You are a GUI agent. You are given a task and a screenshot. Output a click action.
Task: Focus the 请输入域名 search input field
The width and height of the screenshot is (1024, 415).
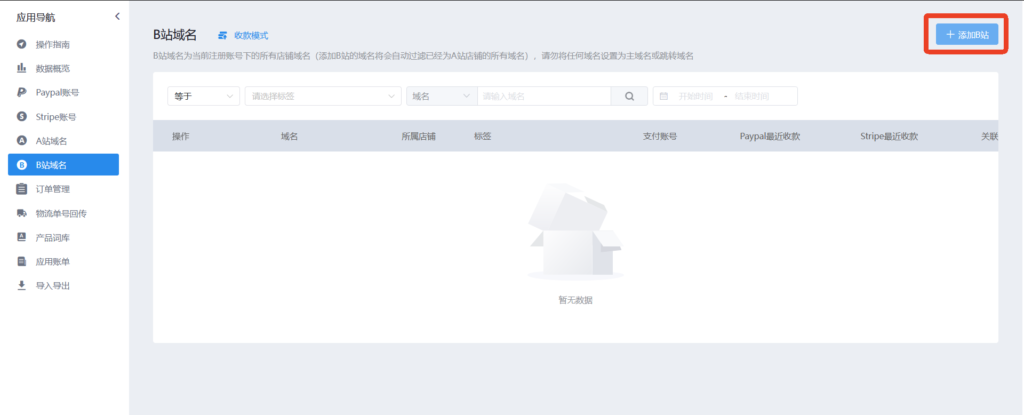543,96
